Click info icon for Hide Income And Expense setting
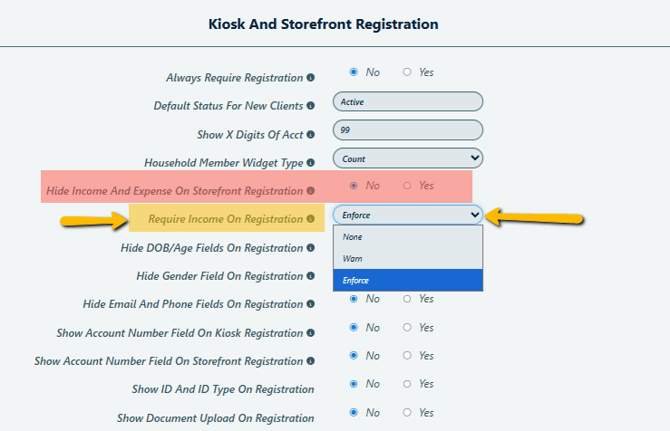The image size is (670, 431). 311,191
